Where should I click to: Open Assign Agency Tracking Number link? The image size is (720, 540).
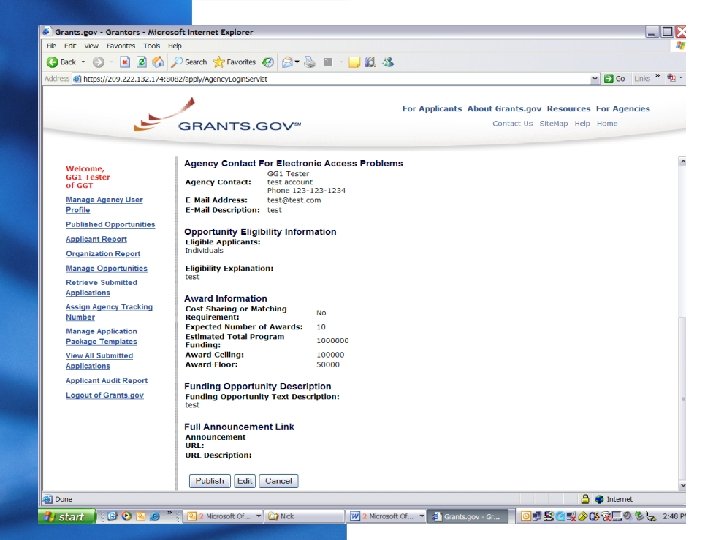[x=109, y=312]
